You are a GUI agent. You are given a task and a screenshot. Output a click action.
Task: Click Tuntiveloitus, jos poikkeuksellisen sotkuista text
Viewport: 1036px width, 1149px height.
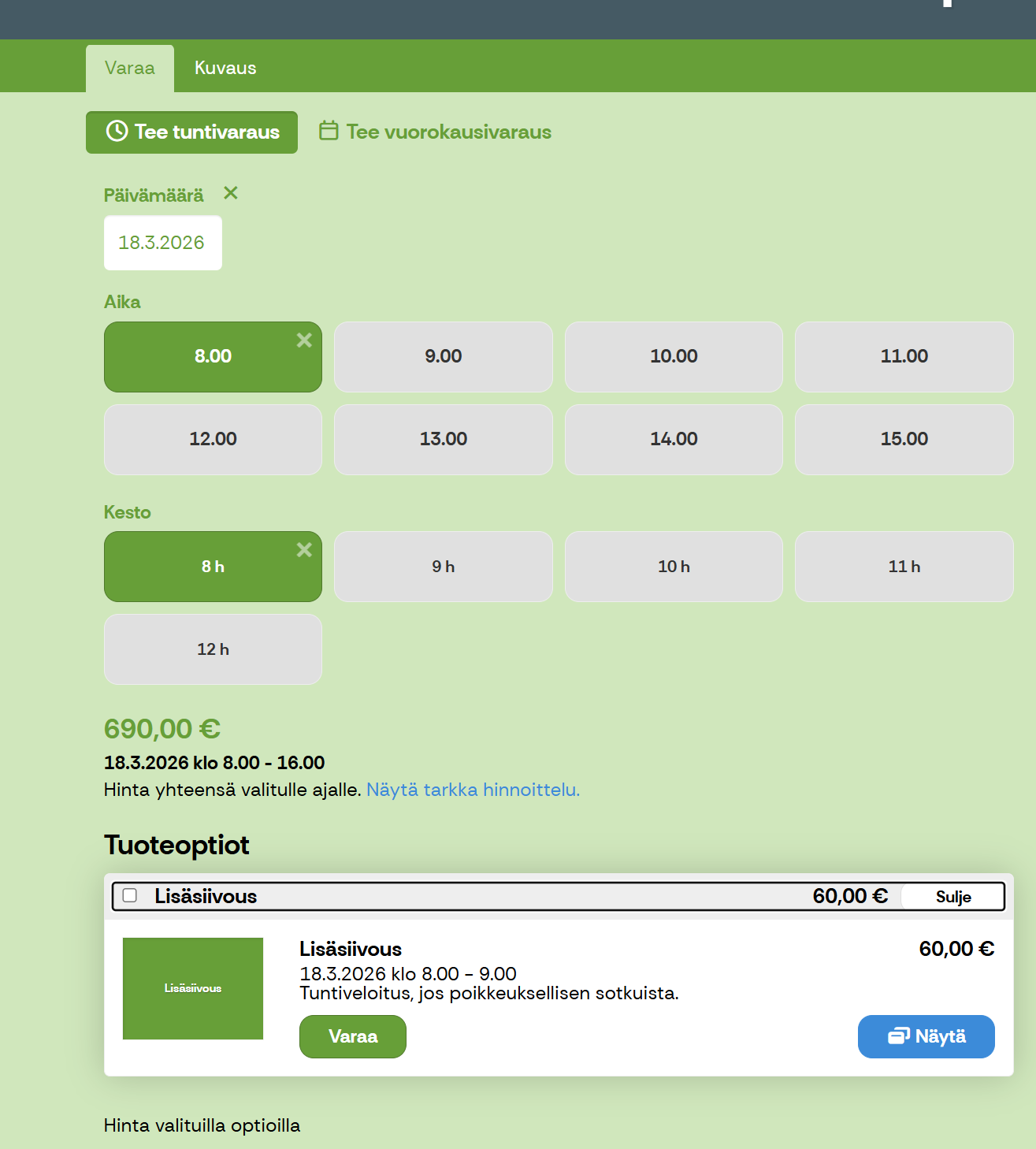point(489,993)
